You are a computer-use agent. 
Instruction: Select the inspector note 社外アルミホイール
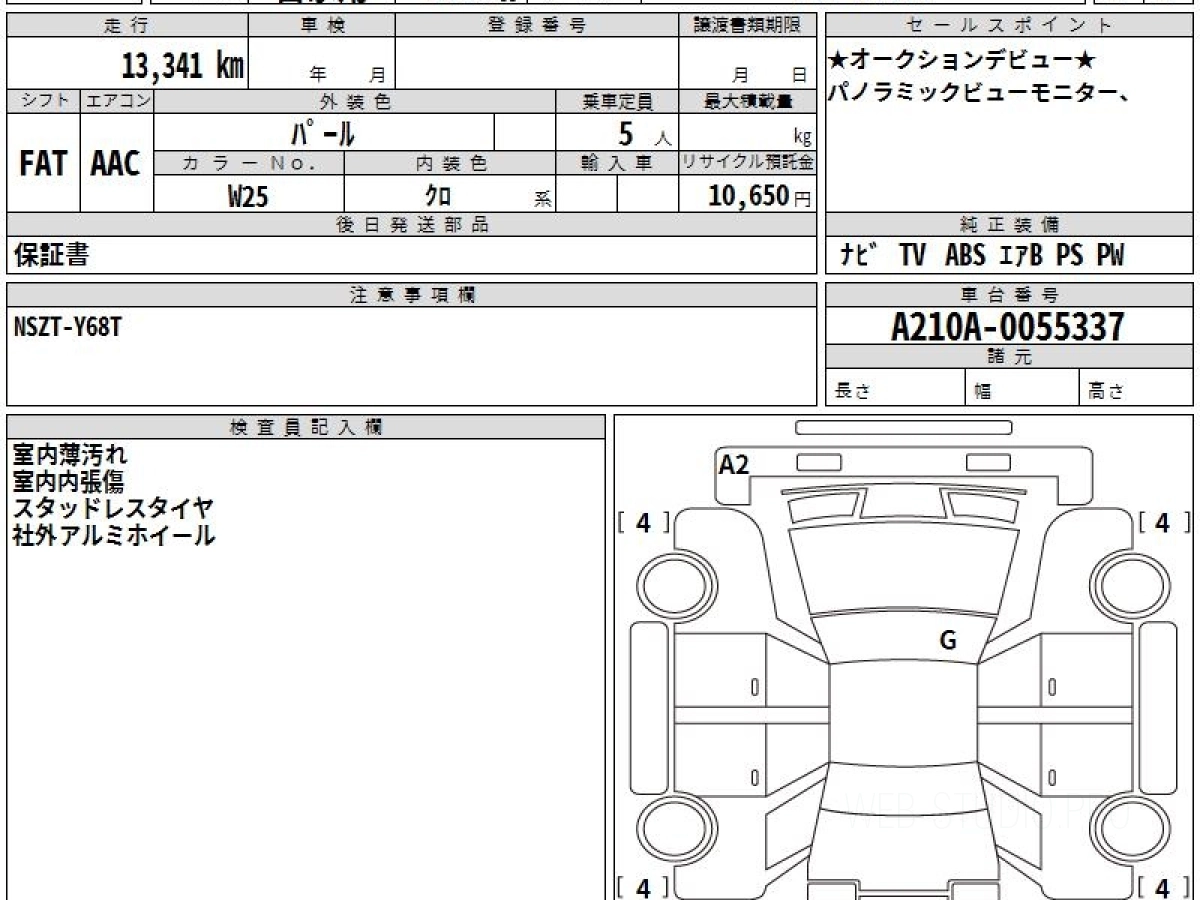(114, 535)
